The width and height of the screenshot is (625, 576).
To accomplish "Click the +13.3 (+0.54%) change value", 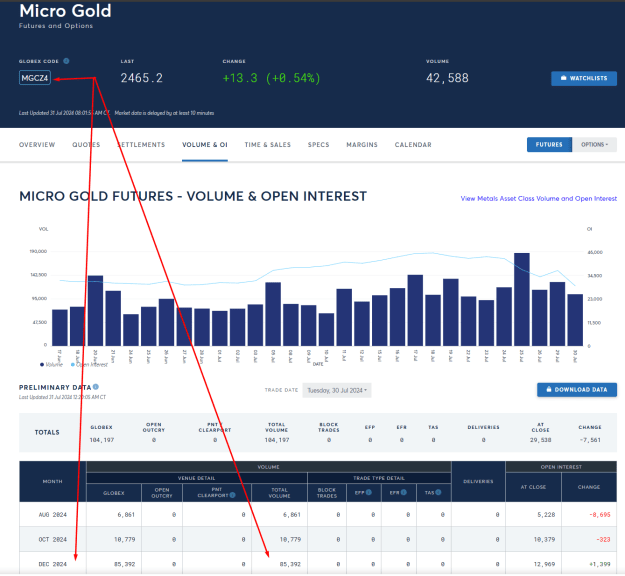I will 271,78.
